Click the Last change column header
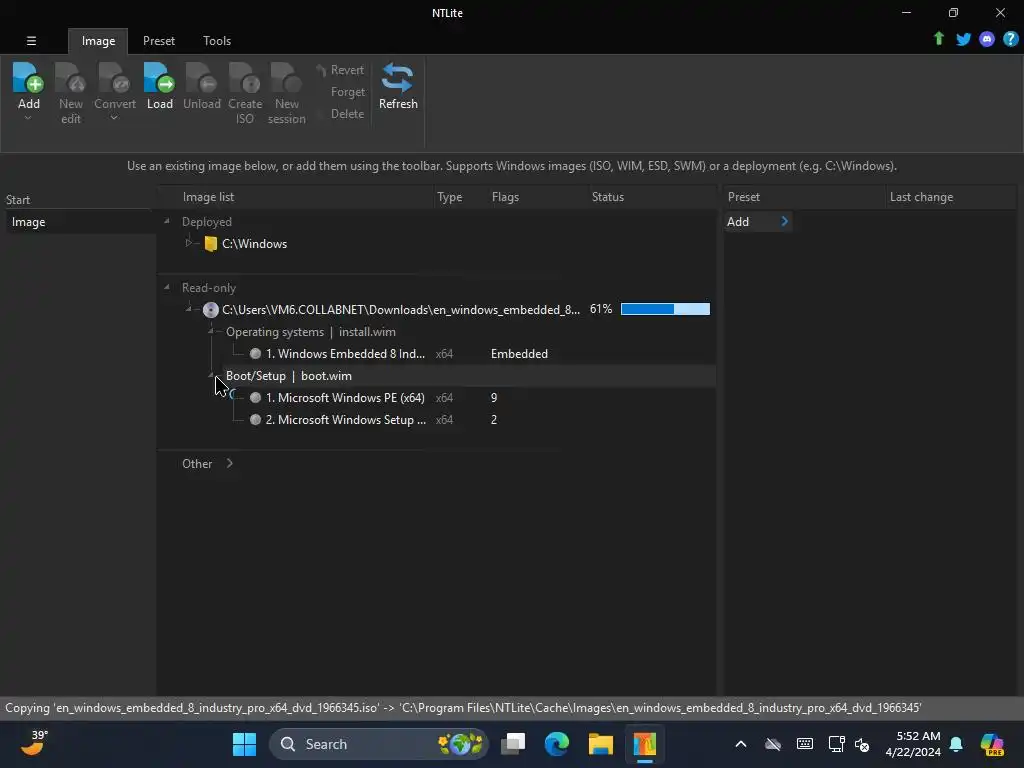This screenshot has height=768, width=1024. point(950,197)
